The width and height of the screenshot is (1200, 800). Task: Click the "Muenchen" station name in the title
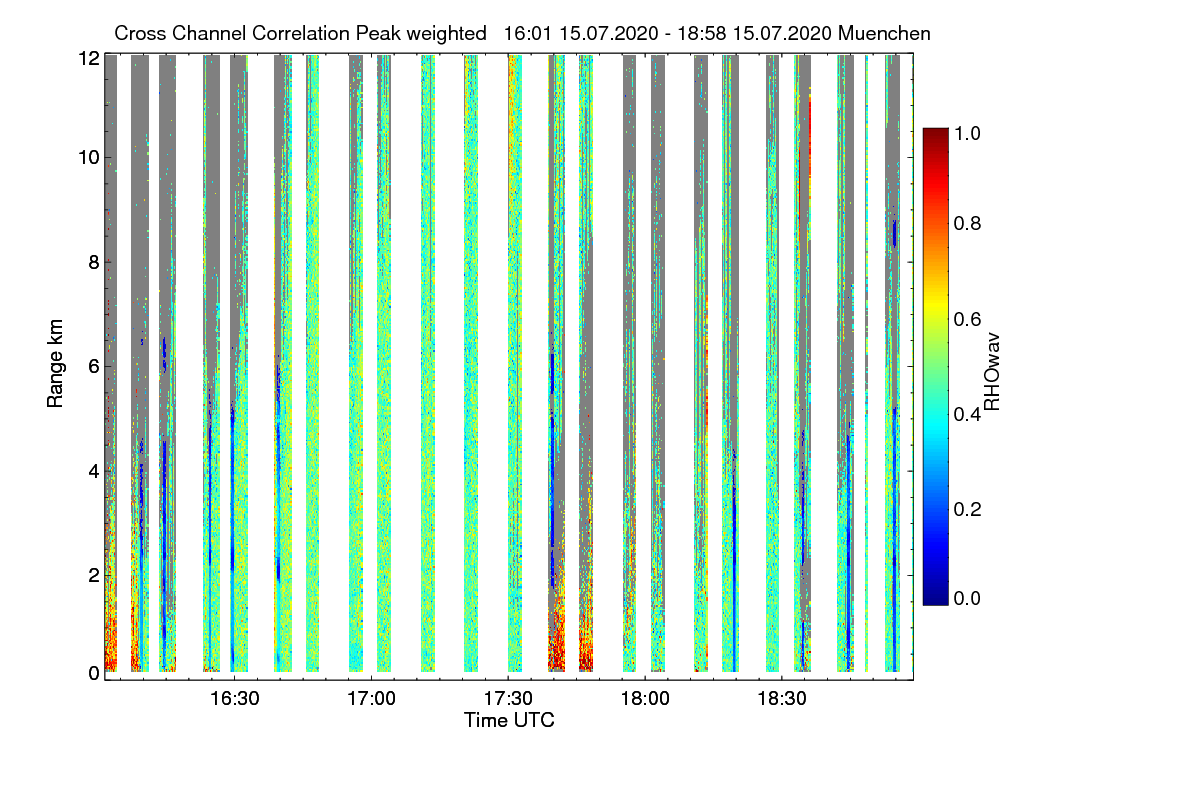coord(885,33)
